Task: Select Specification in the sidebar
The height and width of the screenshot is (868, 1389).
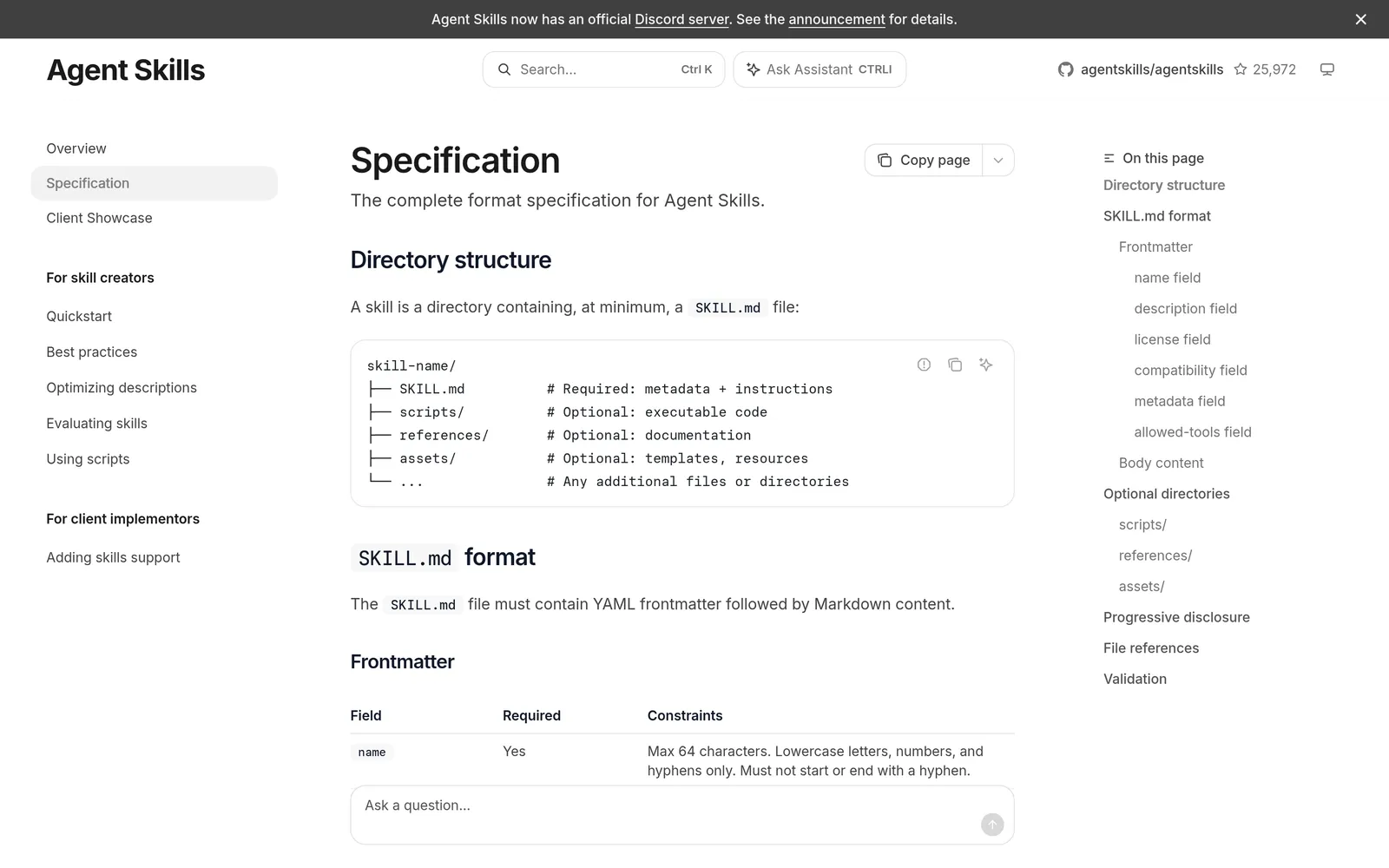Action: tap(155, 183)
